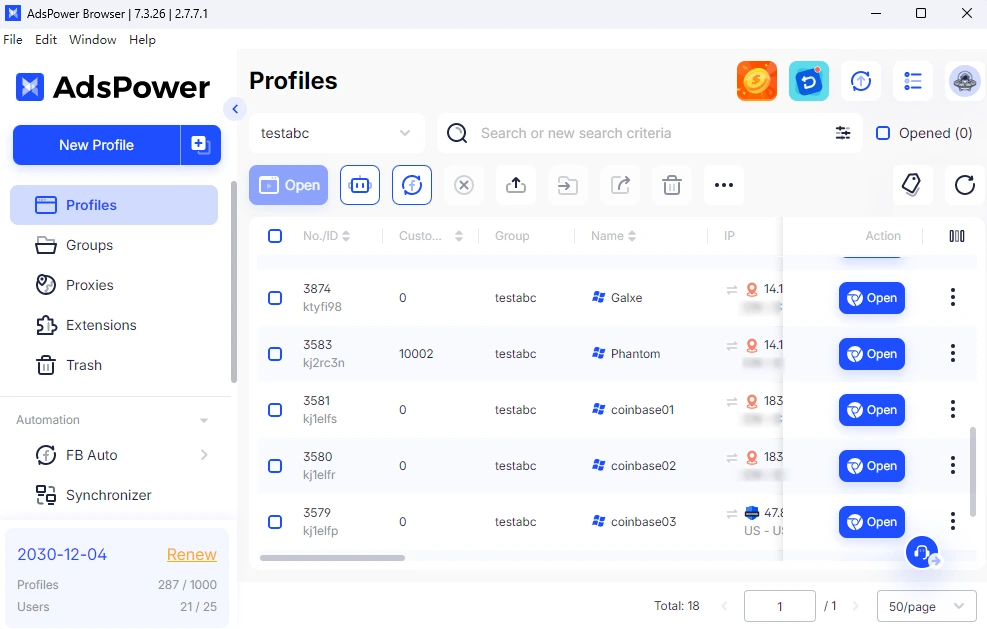Click the trash delete icon in toolbar

672,185
